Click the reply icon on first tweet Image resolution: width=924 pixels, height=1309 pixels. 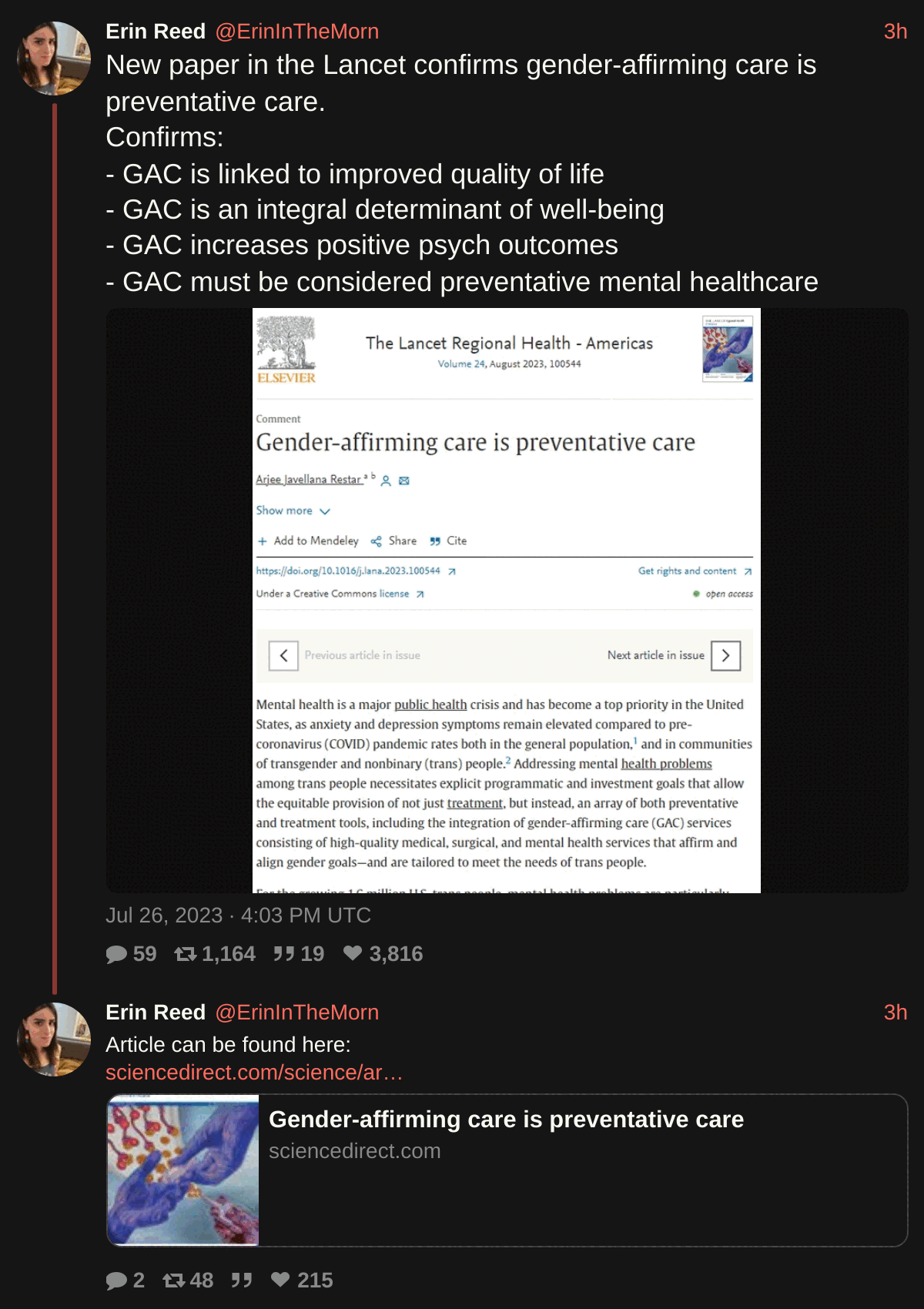pos(117,954)
